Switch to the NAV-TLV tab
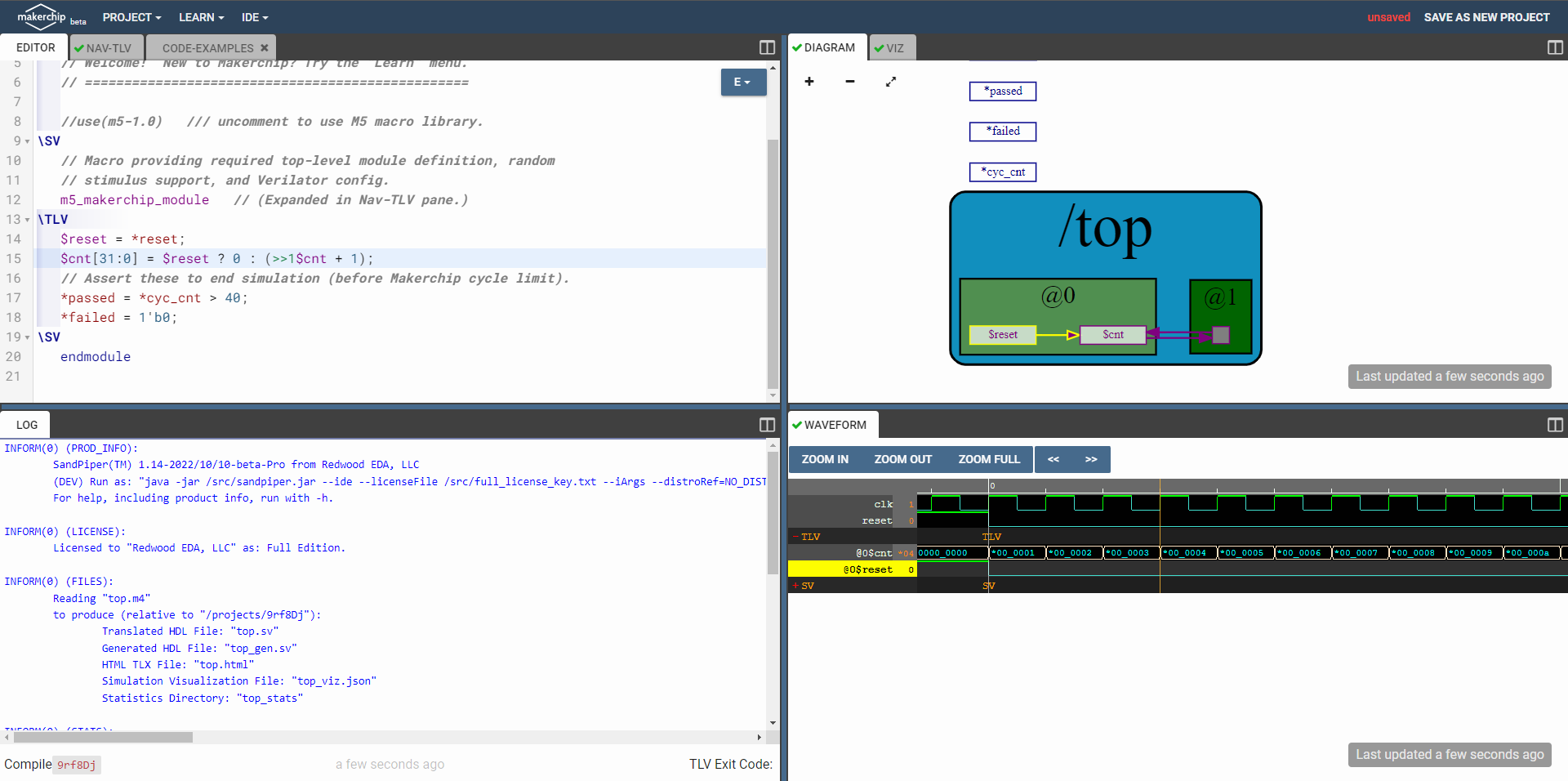 [x=106, y=47]
